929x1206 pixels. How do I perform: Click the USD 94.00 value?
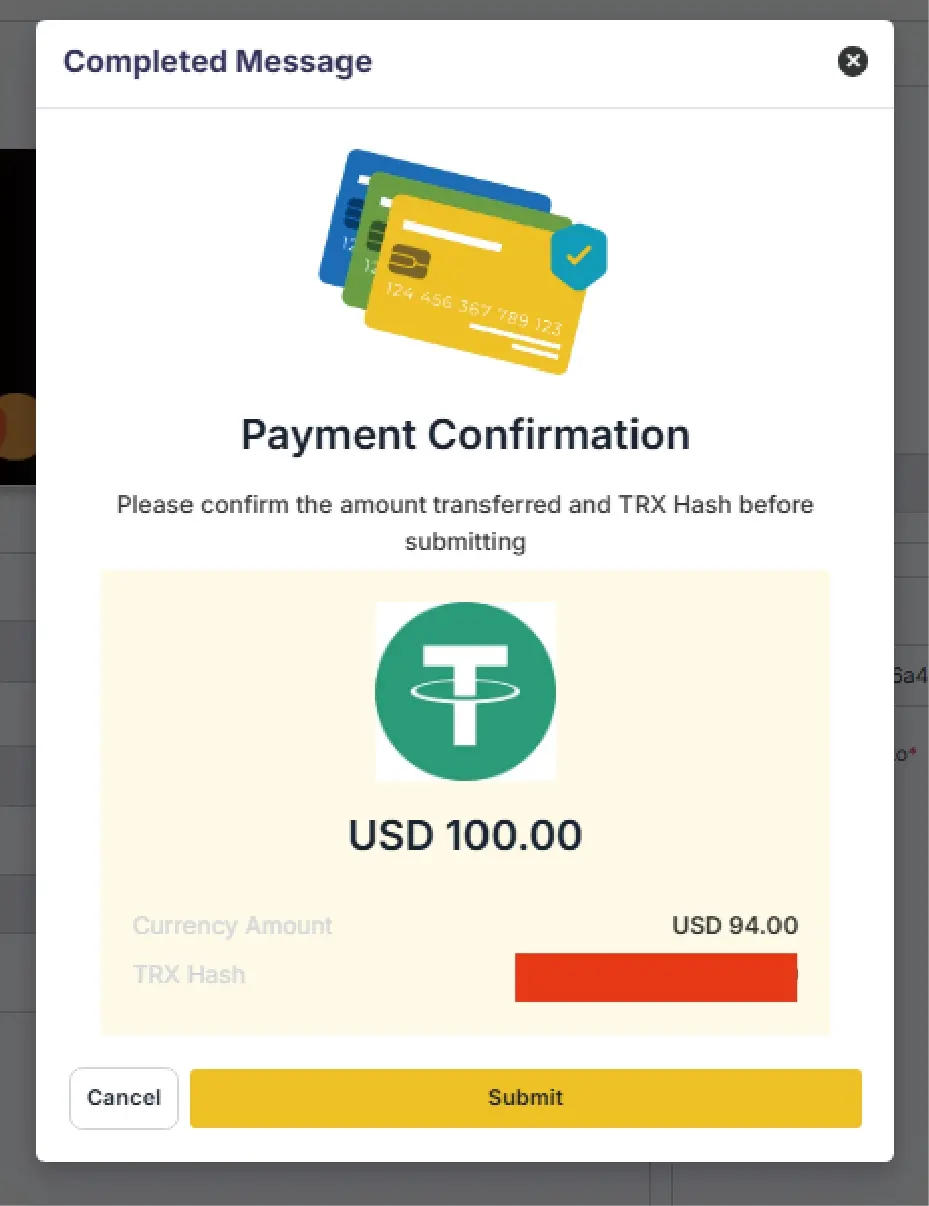(x=735, y=926)
